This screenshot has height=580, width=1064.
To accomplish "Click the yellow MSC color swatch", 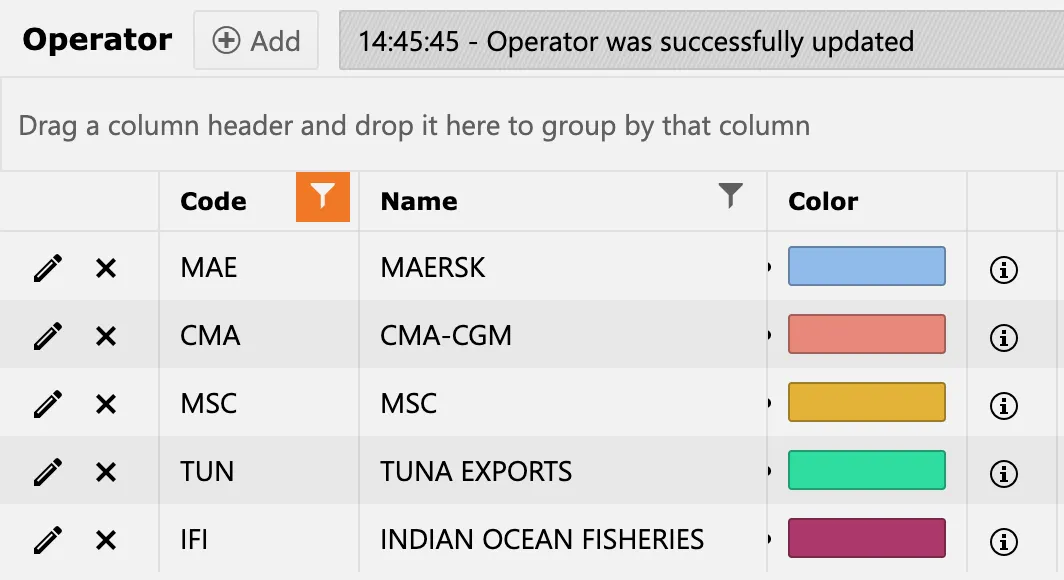I will pos(867,402).
